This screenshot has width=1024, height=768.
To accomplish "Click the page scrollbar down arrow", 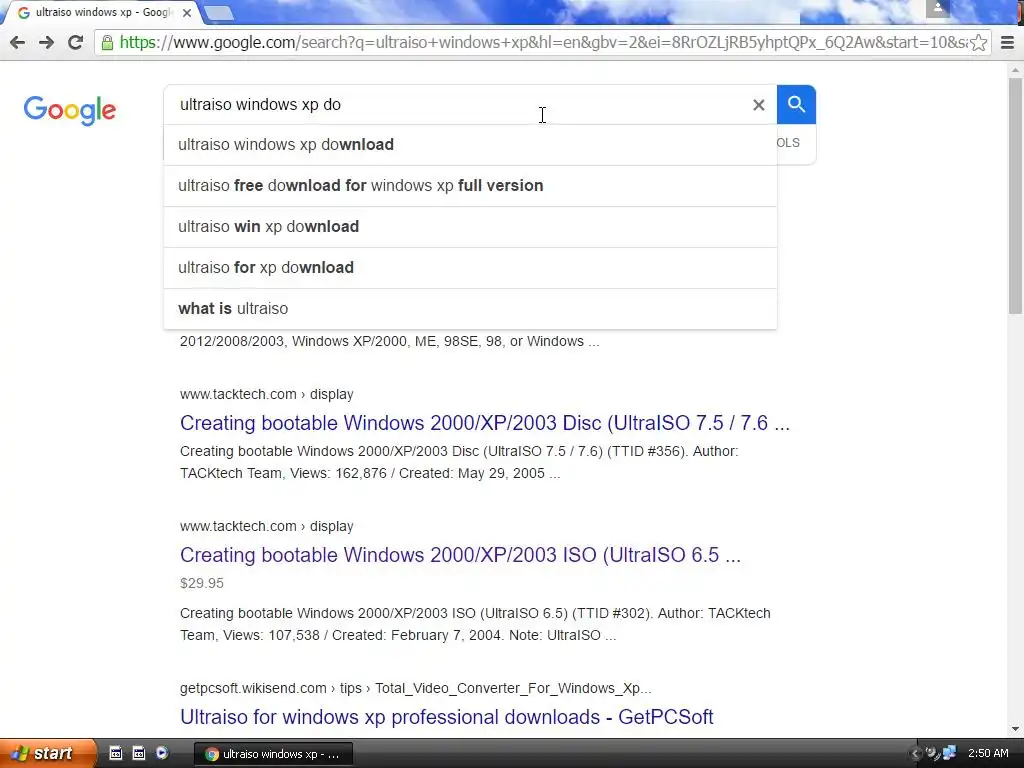I will point(1016,729).
